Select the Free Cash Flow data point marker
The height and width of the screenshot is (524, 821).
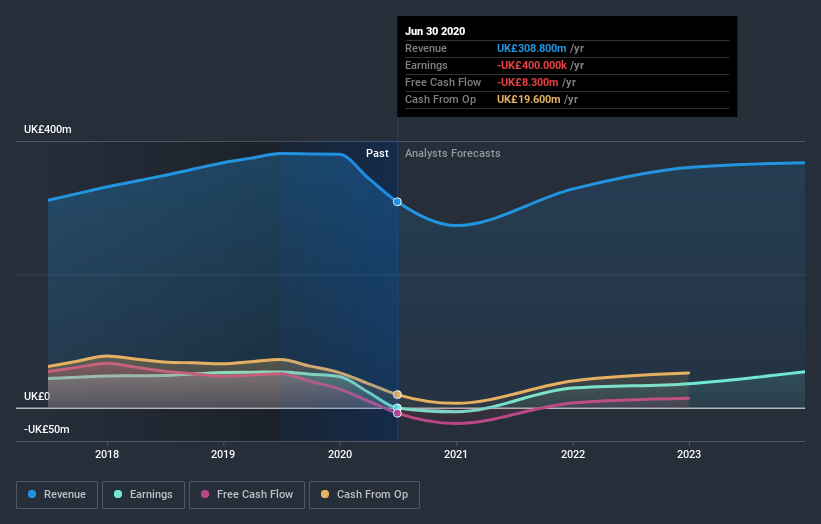pyautogui.click(x=397, y=414)
